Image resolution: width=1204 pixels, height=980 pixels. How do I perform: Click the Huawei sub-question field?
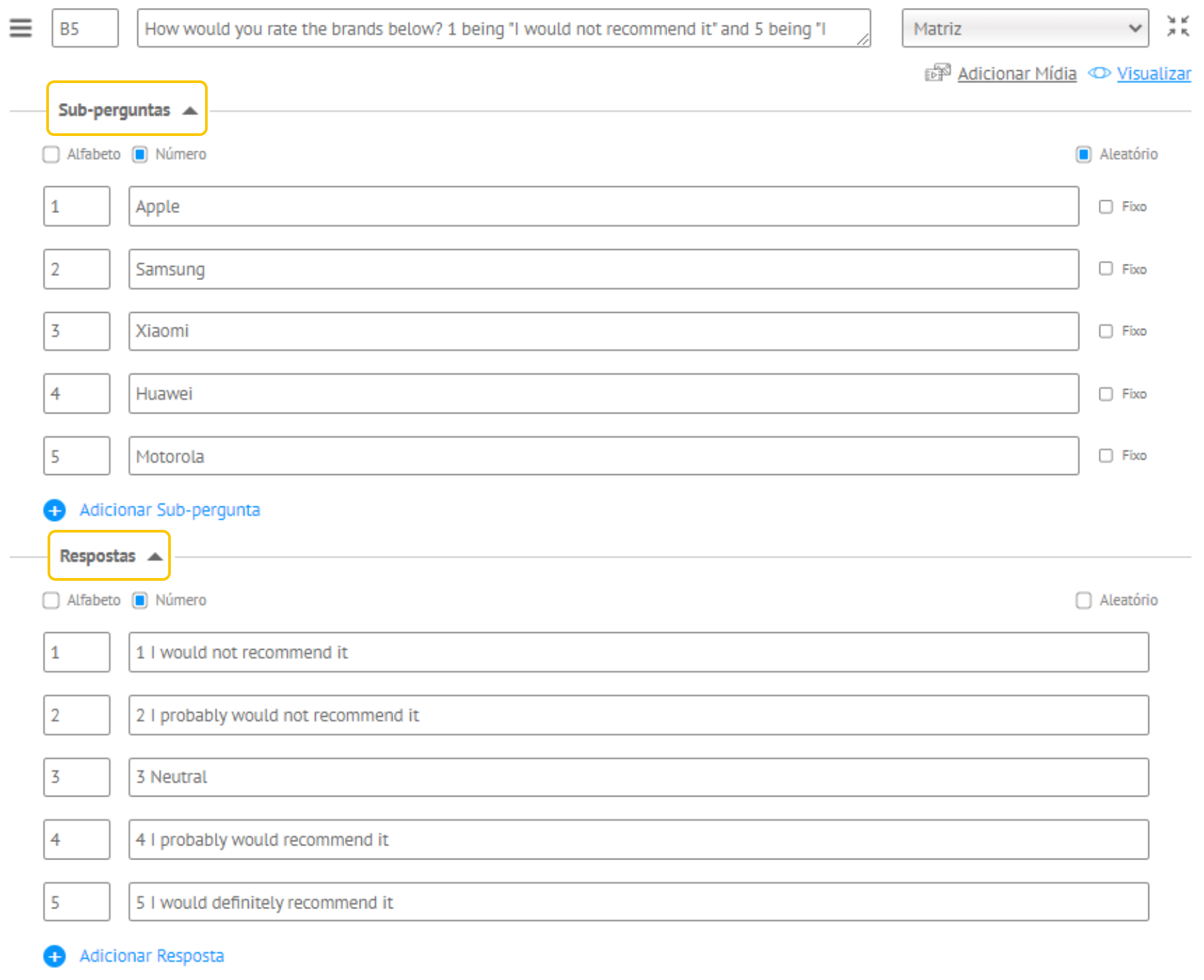point(604,393)
